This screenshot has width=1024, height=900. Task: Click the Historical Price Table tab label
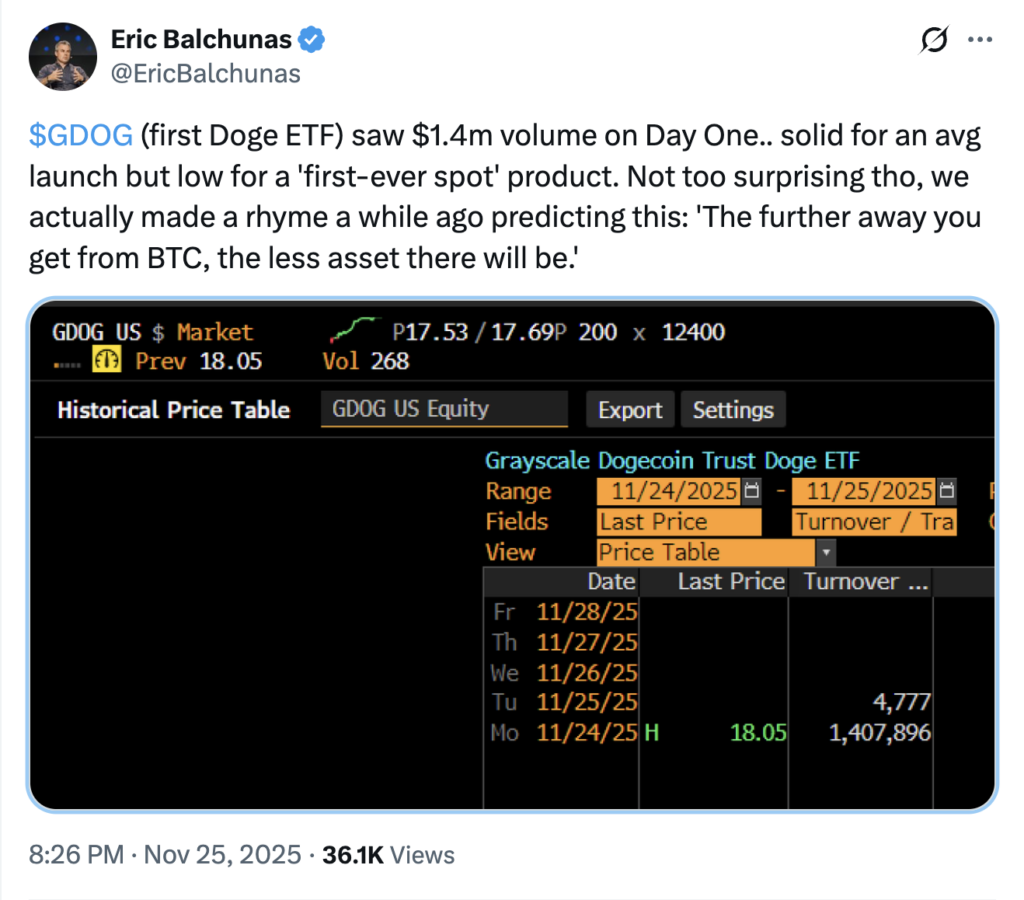pyautogui.click(x=173, y=410)
